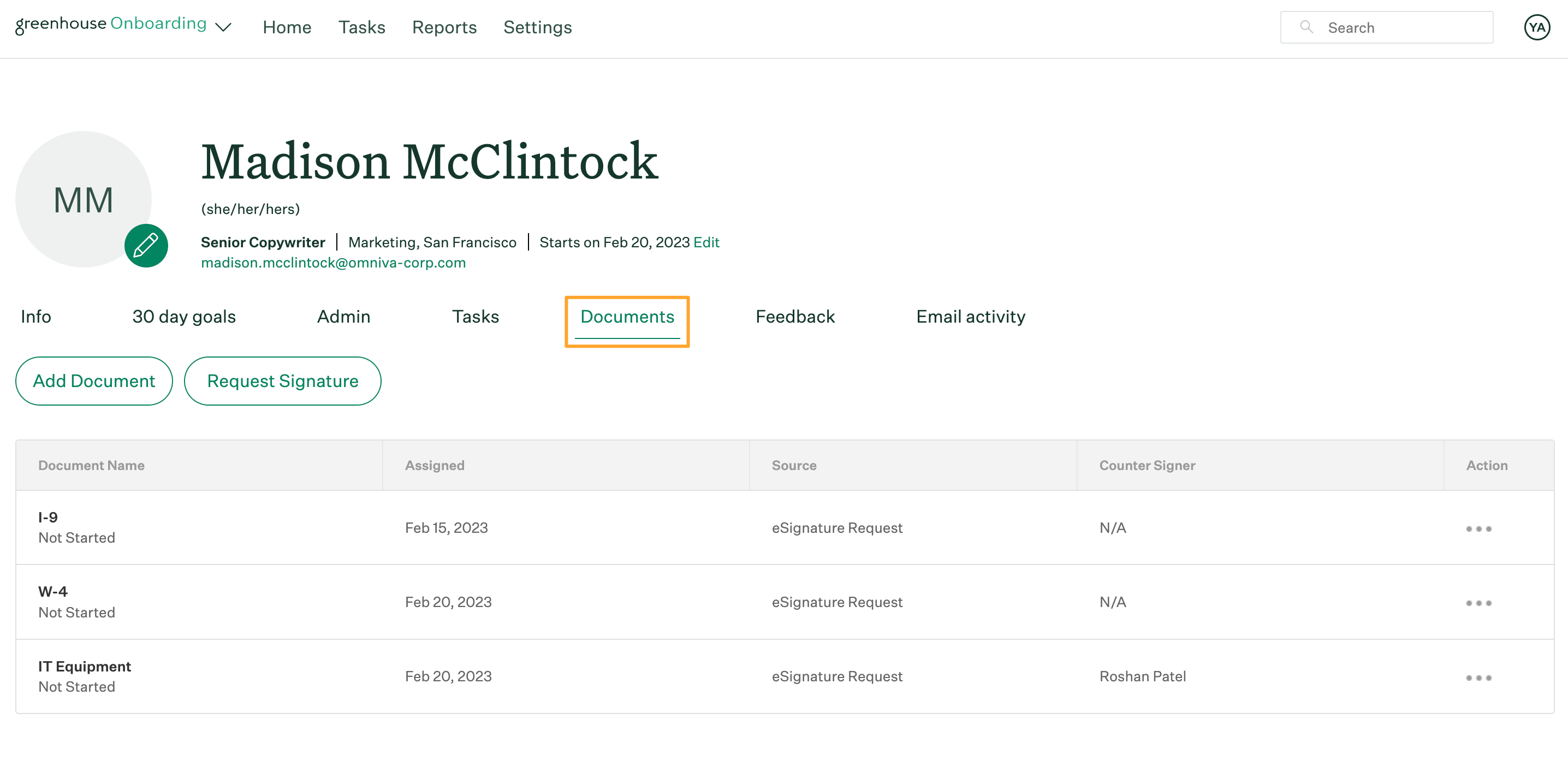
Task: Select the Feedback tab
Action: pos(796,317)
